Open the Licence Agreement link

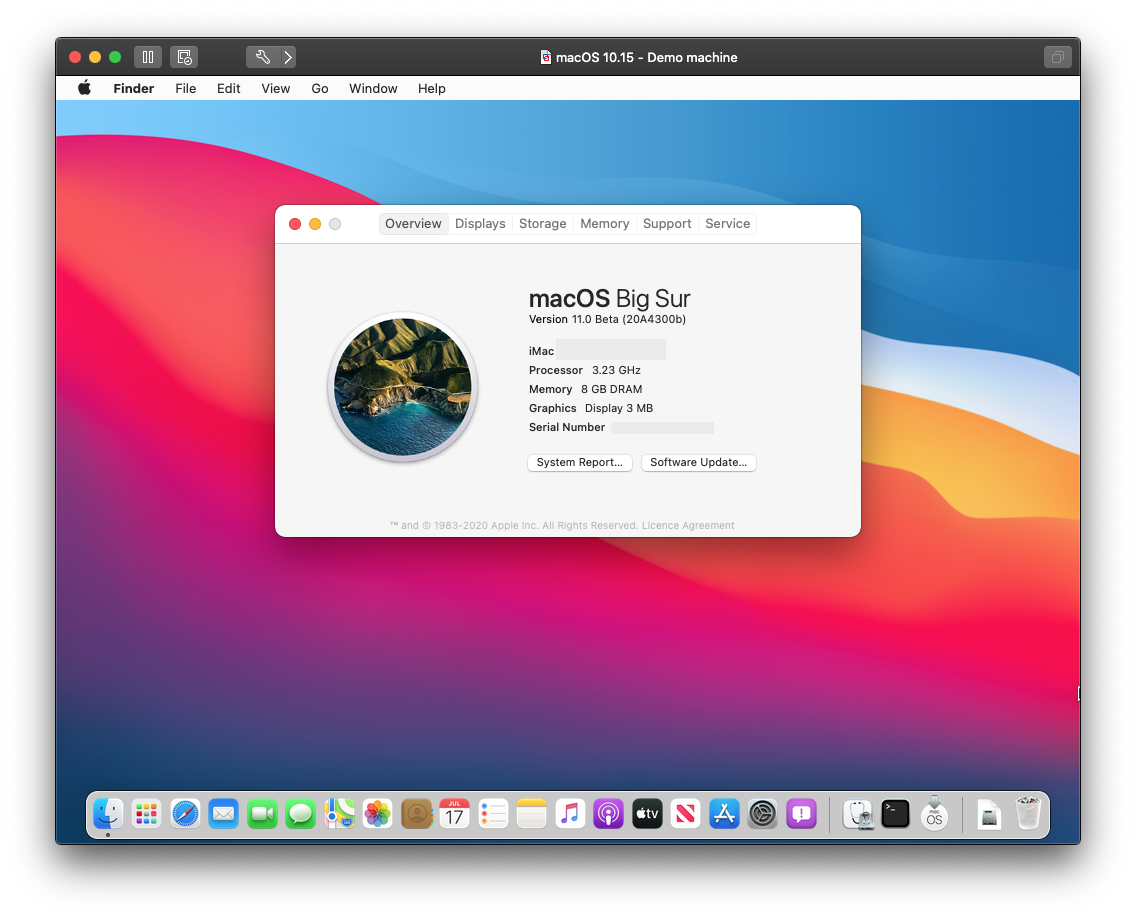688,525
